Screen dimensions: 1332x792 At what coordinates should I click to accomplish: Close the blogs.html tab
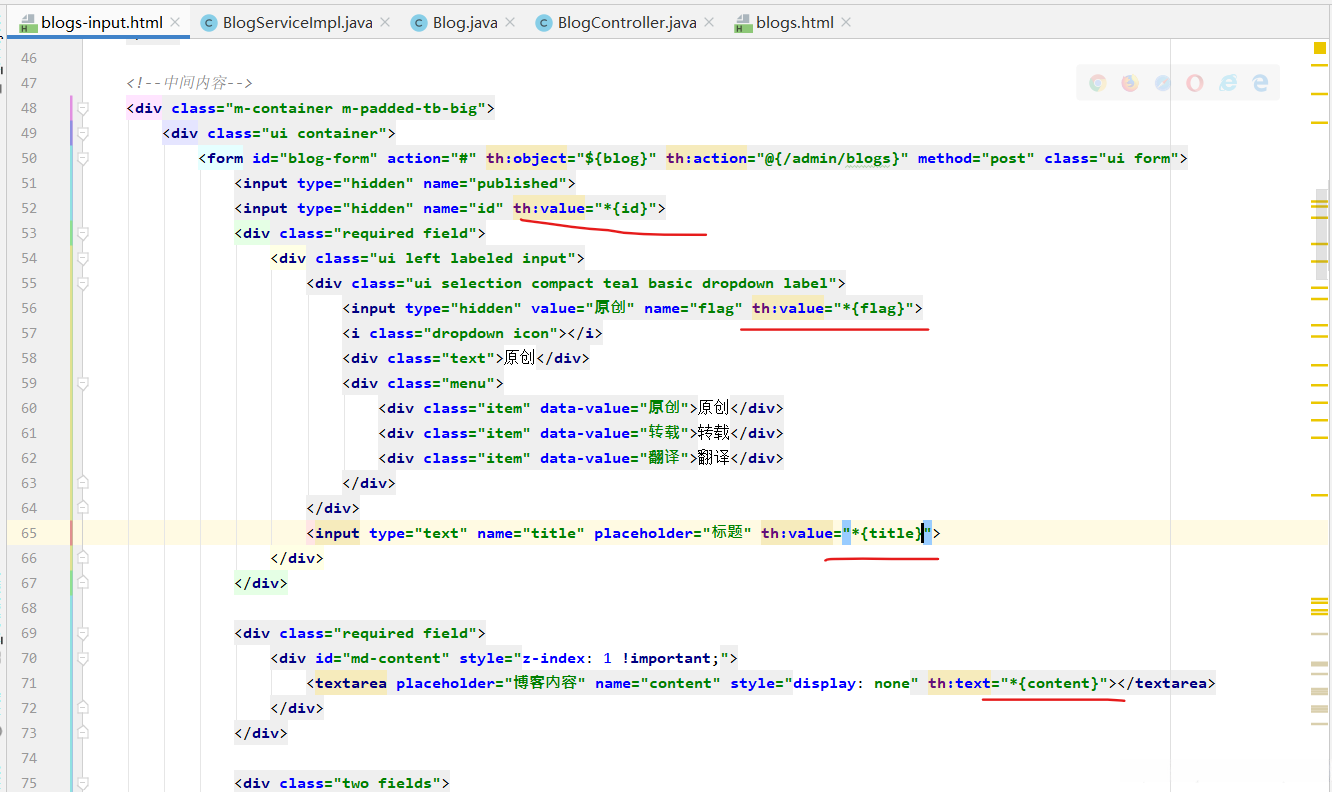click(846, 22)
